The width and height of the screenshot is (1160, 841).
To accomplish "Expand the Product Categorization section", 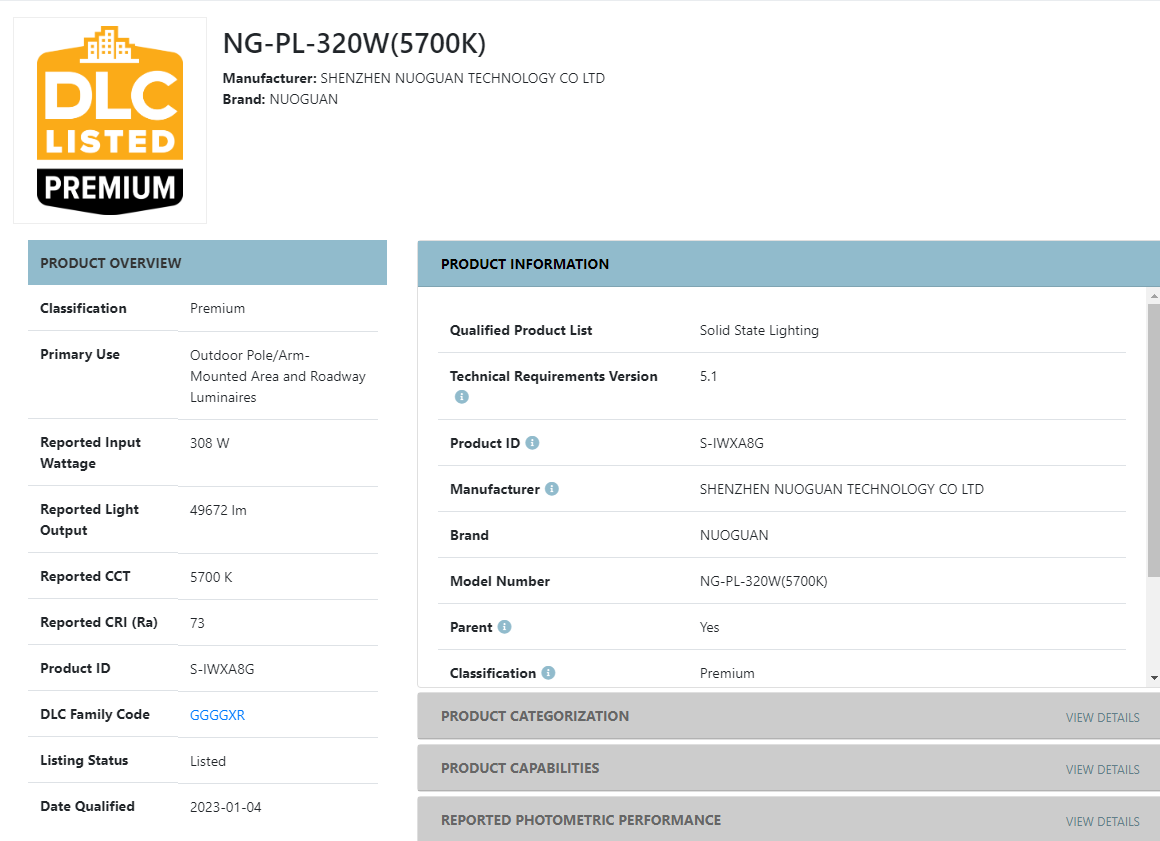I will coord(535,716).
